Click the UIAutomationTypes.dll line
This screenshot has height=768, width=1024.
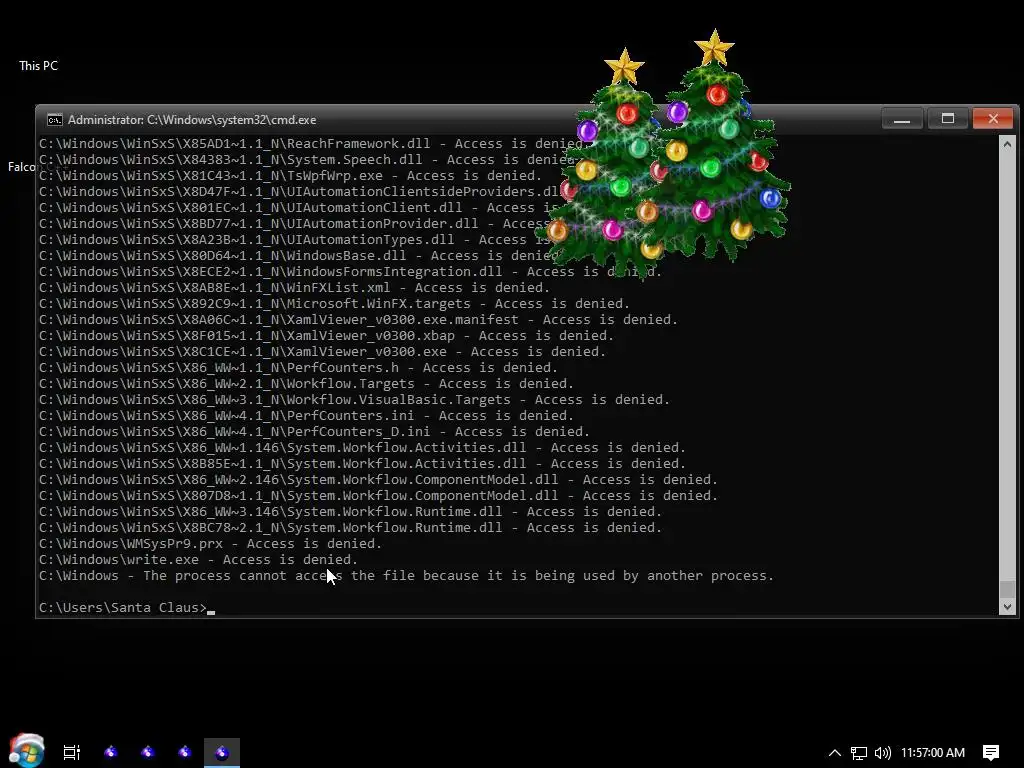[294, 240]
